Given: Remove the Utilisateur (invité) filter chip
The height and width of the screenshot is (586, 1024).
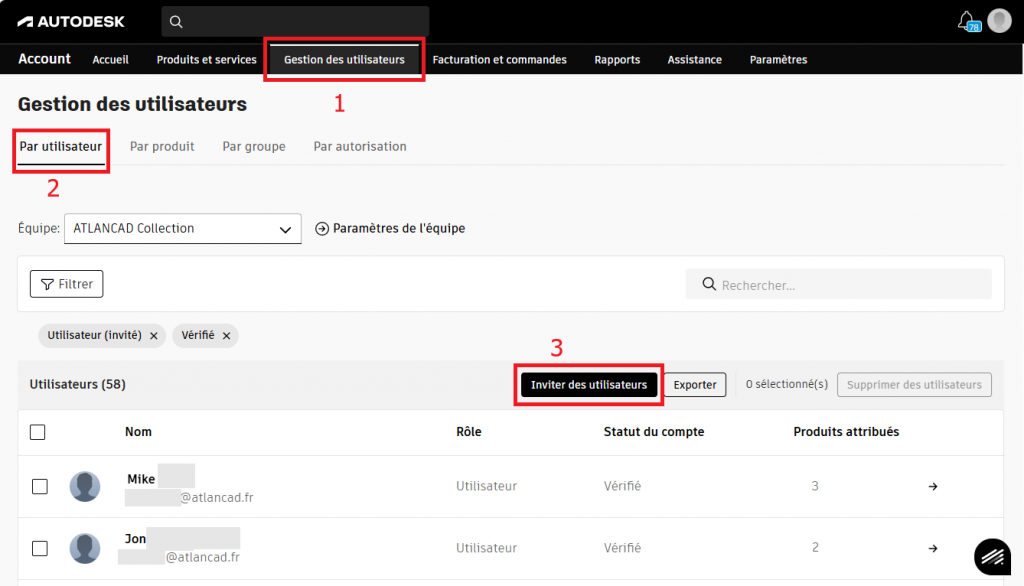Looking at the screenshot, I should 153,336.
